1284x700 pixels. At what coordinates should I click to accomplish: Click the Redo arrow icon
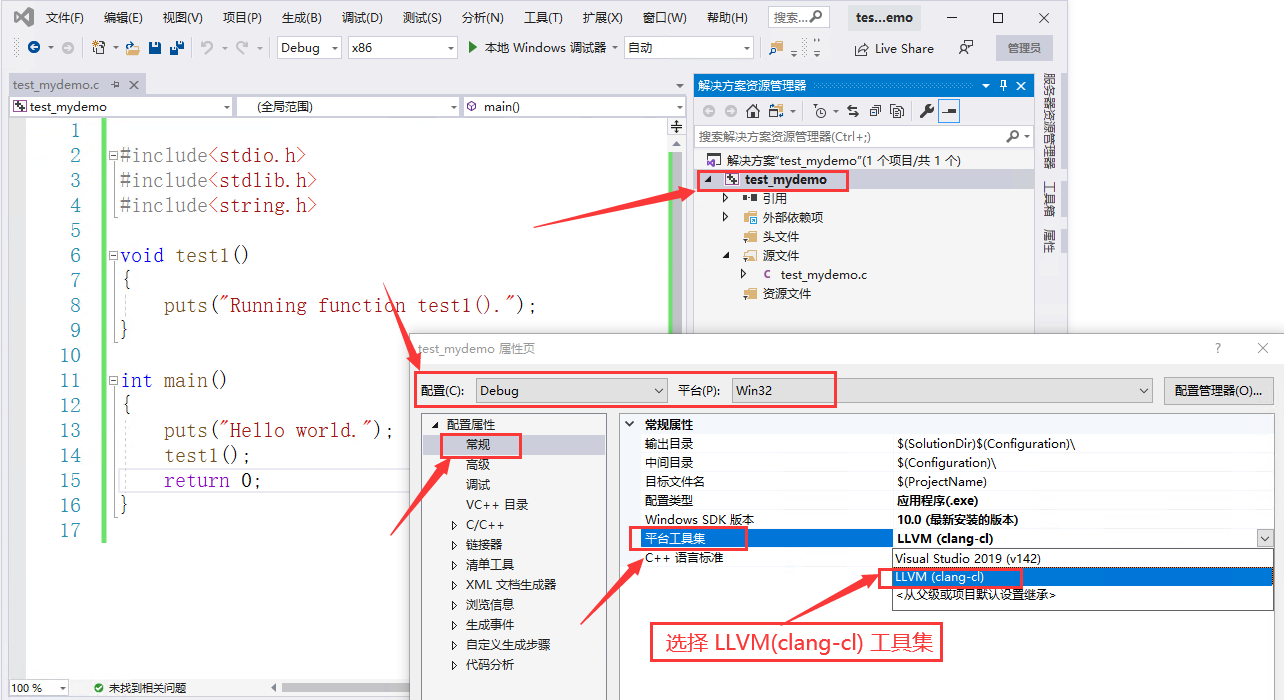tap(242, 48)
